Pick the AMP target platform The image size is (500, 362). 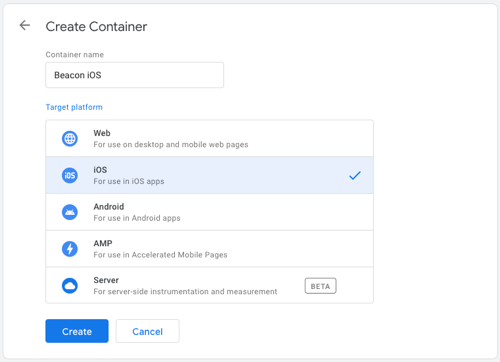click(x=209, y=249)
